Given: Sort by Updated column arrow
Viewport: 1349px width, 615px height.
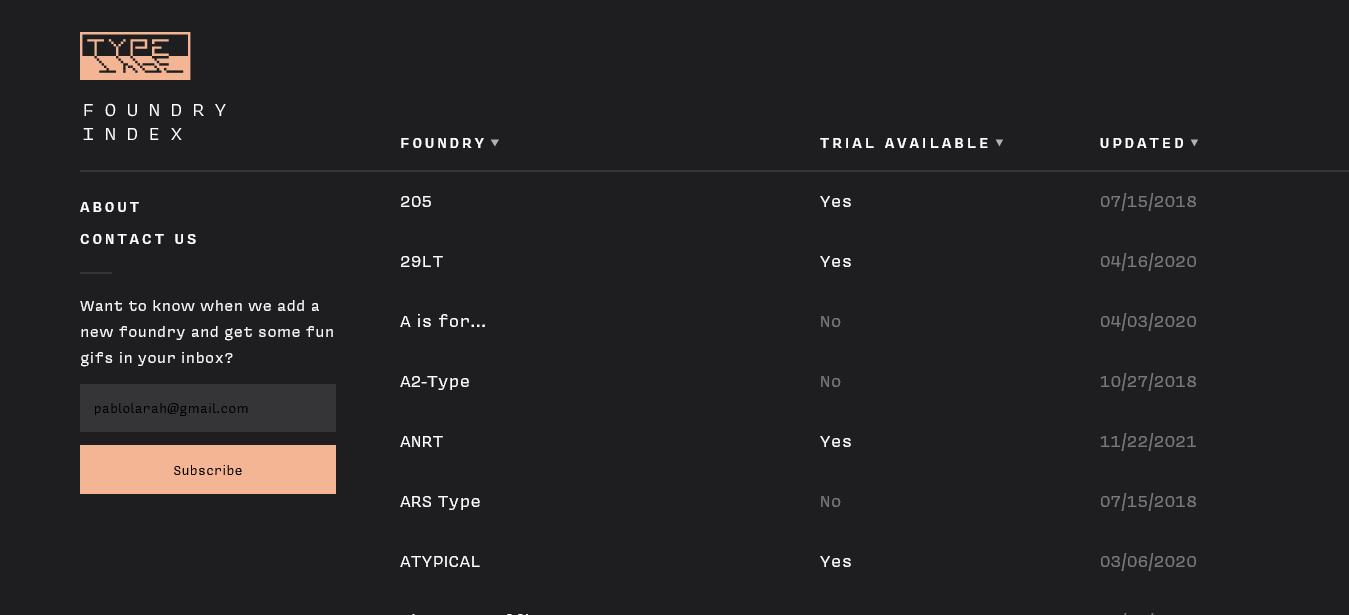Looking at the screenshot, I should point(1194,143).
